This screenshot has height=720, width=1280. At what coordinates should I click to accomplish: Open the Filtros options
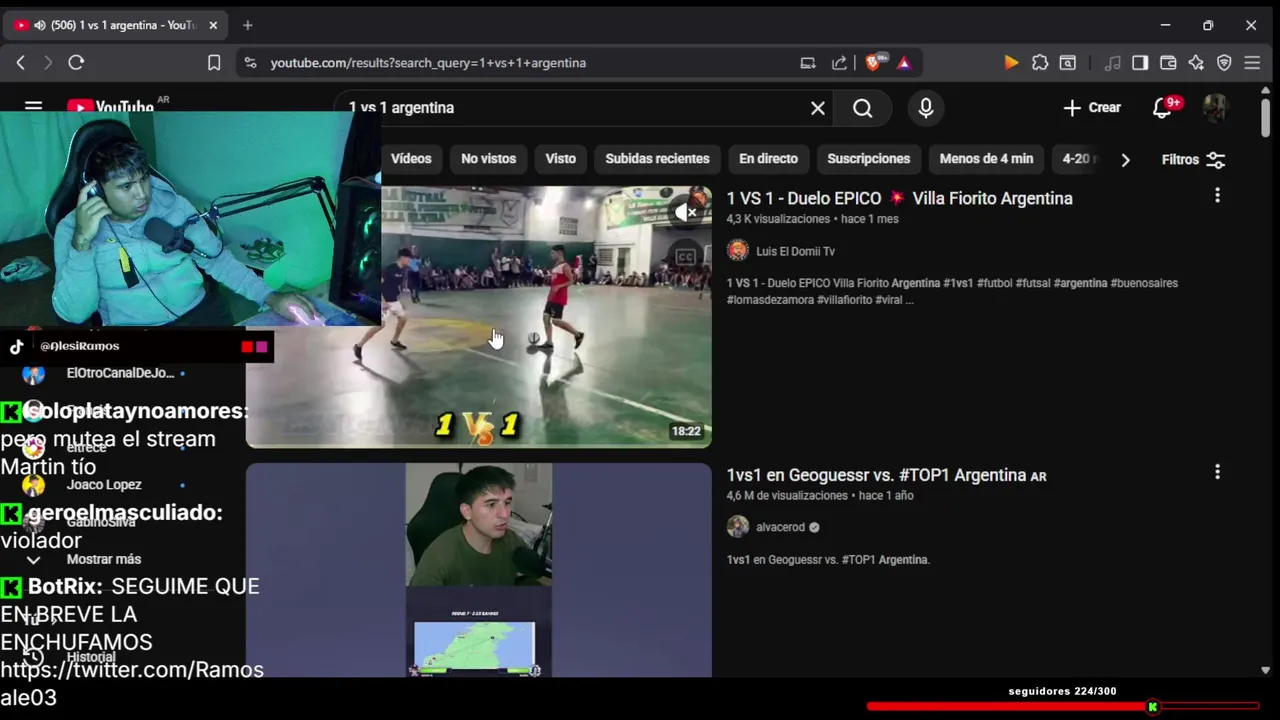click(1193, 160)
